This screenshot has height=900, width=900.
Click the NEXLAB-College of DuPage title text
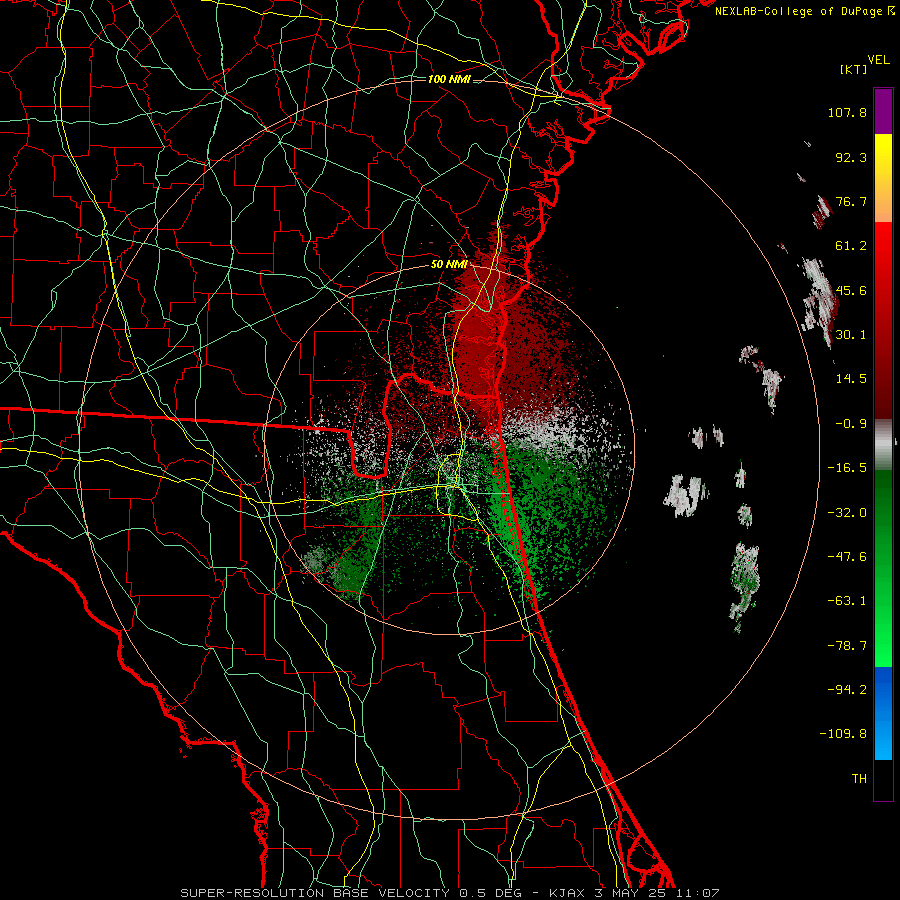pyautogui.click(x=804, y=11)
